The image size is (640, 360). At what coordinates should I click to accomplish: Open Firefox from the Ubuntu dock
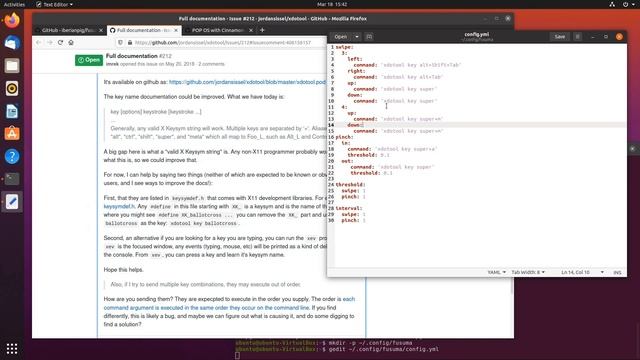pyautogui.click(x=12, y=20)
